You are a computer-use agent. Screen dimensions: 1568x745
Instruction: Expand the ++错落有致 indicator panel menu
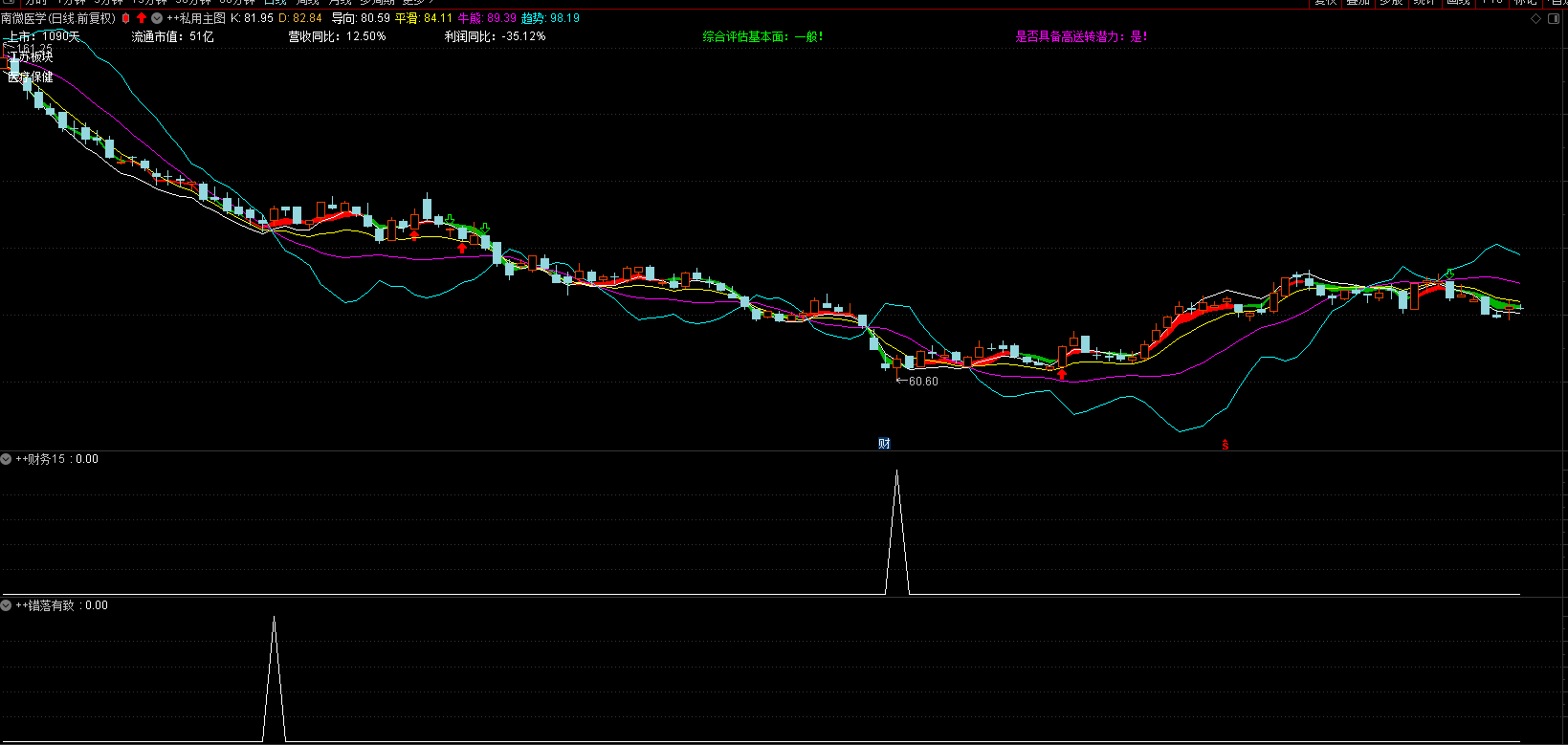pyautogui.click(x=7, y=605)
